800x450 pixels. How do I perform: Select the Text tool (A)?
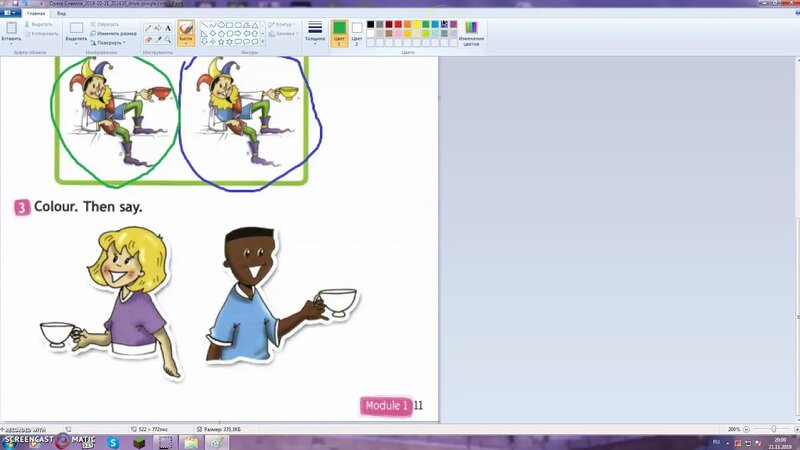point(168,28)
